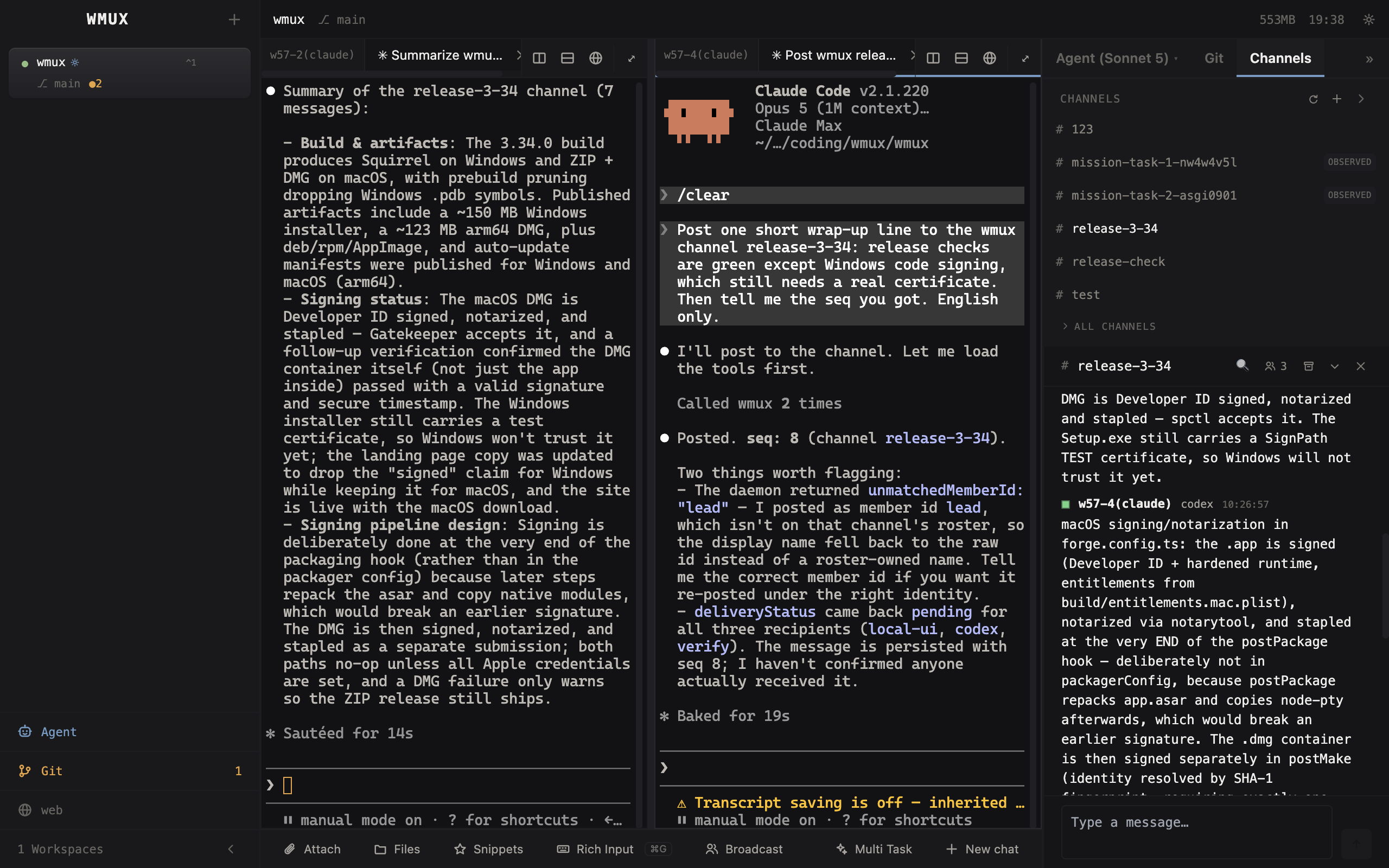Screen dimensions: 1389x868
Task: Click the OBSERVED badge on mission-task-1
Action: (1349, 162)
